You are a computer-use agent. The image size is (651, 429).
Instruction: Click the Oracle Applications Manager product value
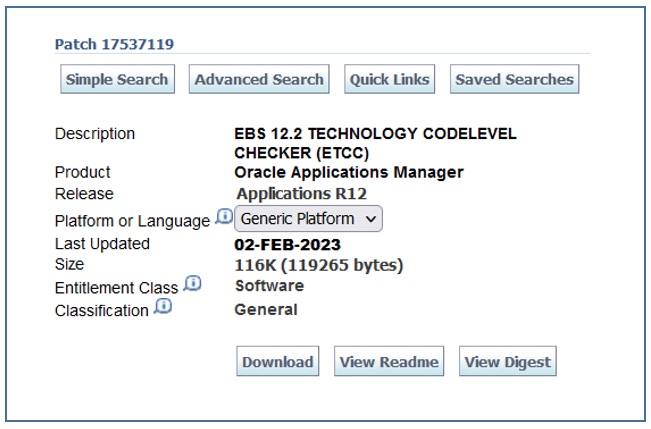tap(349, 172)
